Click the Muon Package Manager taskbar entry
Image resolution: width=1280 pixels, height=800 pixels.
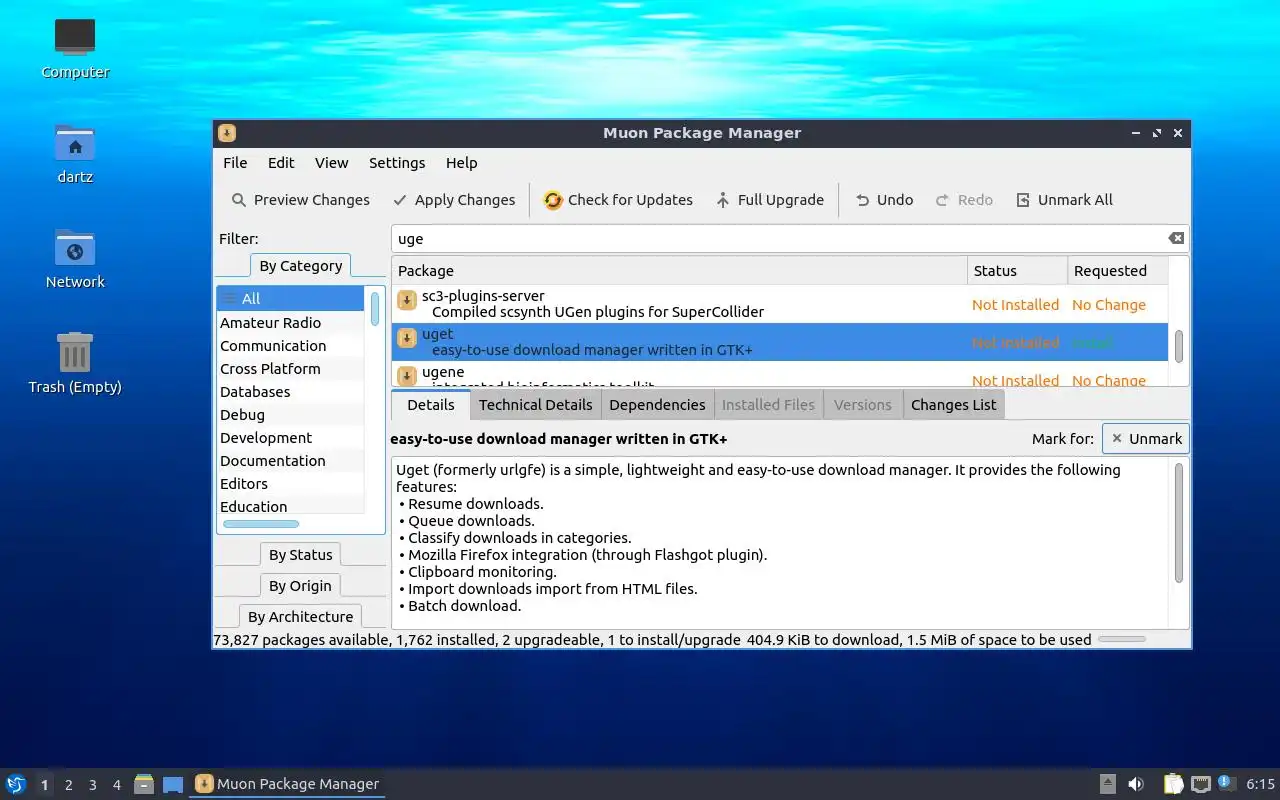(287, 784)
